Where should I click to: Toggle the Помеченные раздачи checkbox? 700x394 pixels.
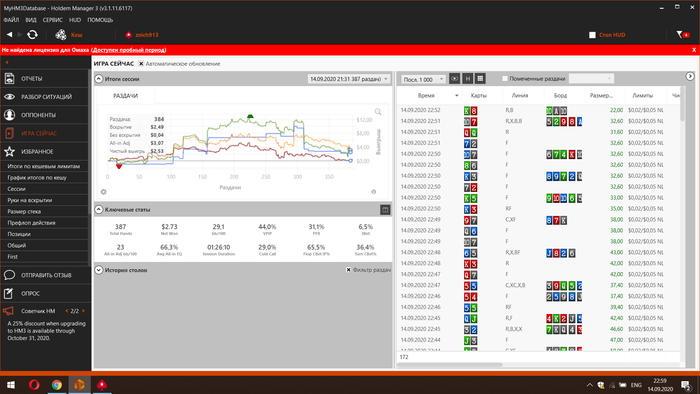click(505, 79)
